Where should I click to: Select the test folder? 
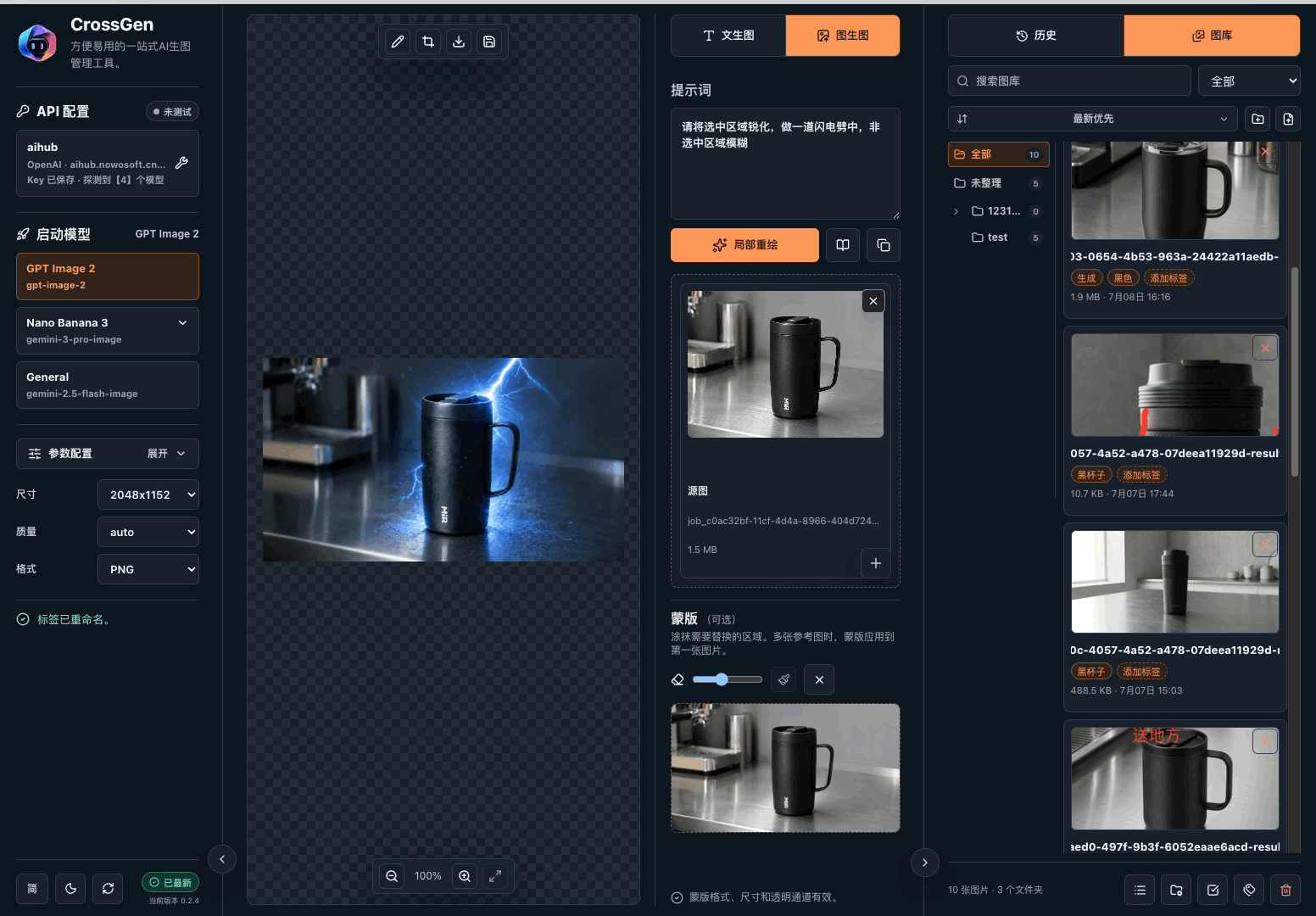(x=1007, y=237)
